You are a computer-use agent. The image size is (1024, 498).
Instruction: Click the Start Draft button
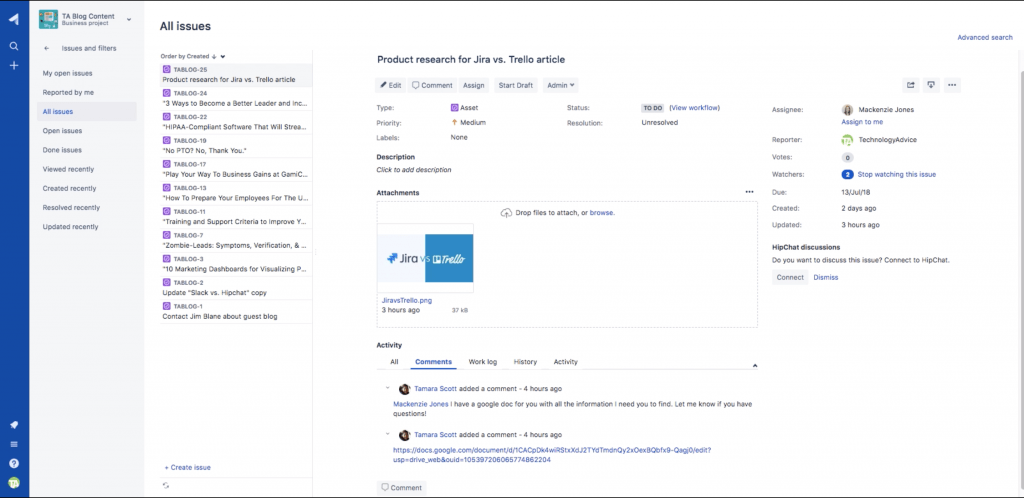(x=516, y=86)
